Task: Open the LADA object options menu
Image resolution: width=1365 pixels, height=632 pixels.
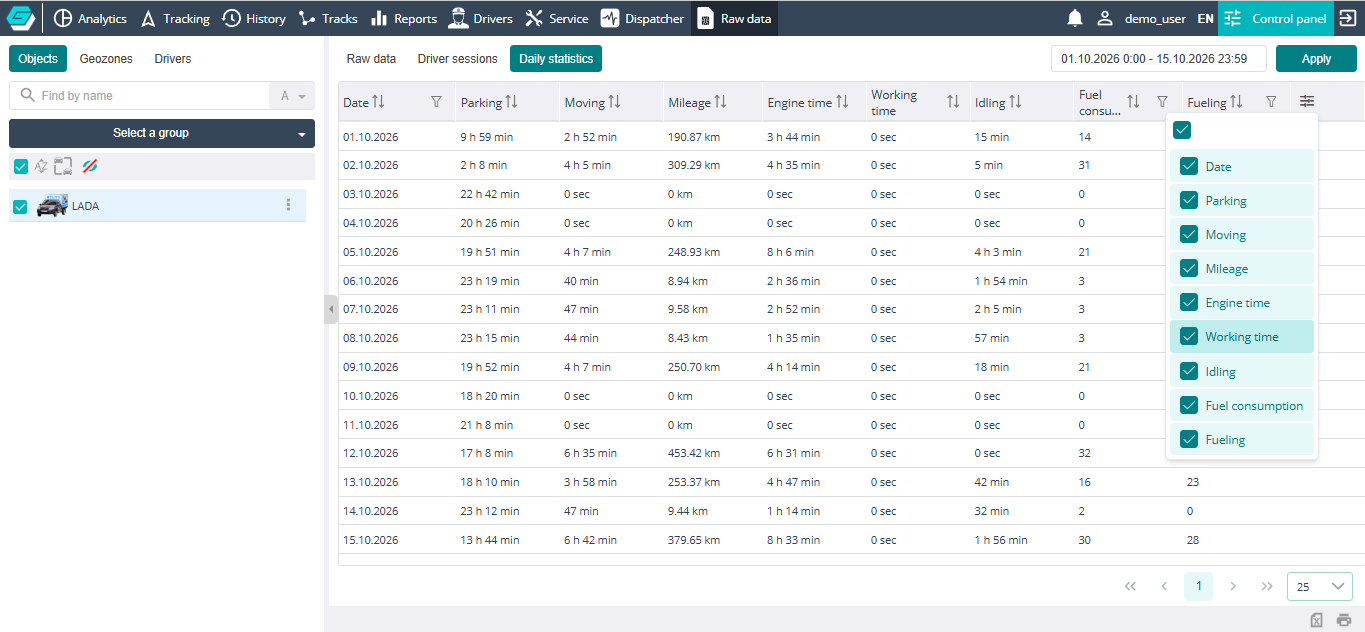Action: tap(289, 205)
